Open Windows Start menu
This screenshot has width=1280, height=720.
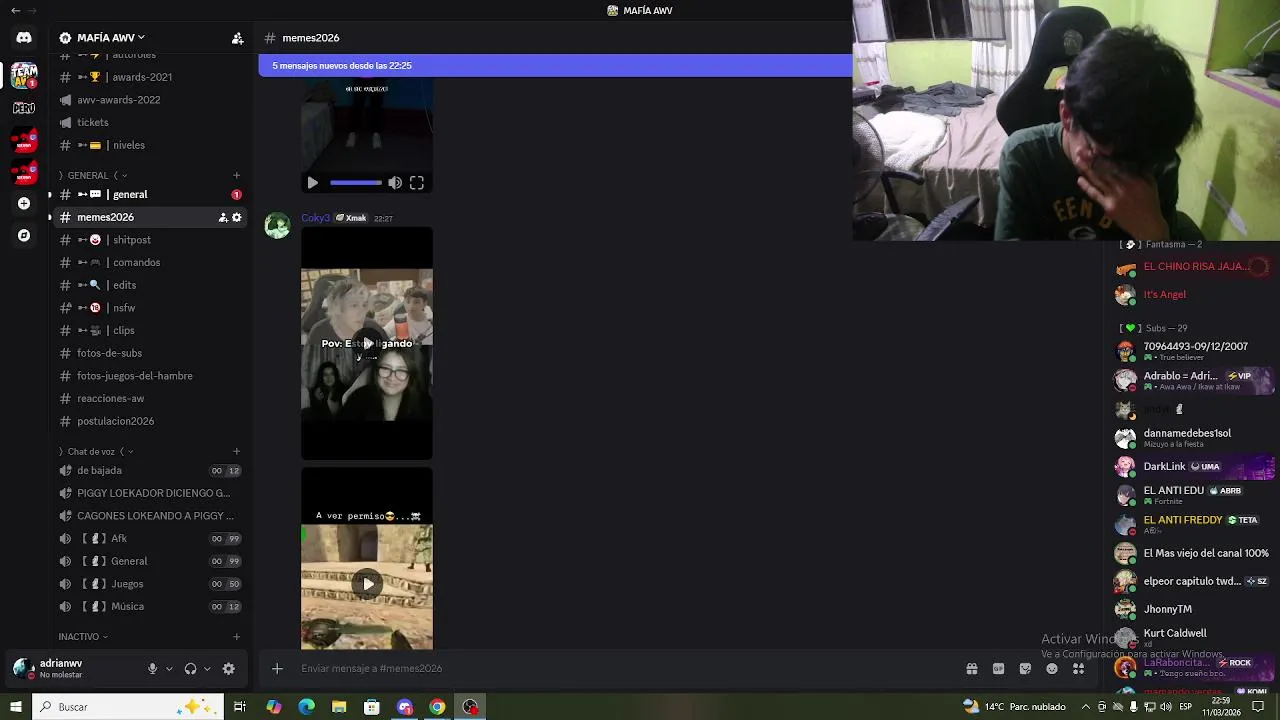pyautogui.click(x=16, y=707)
